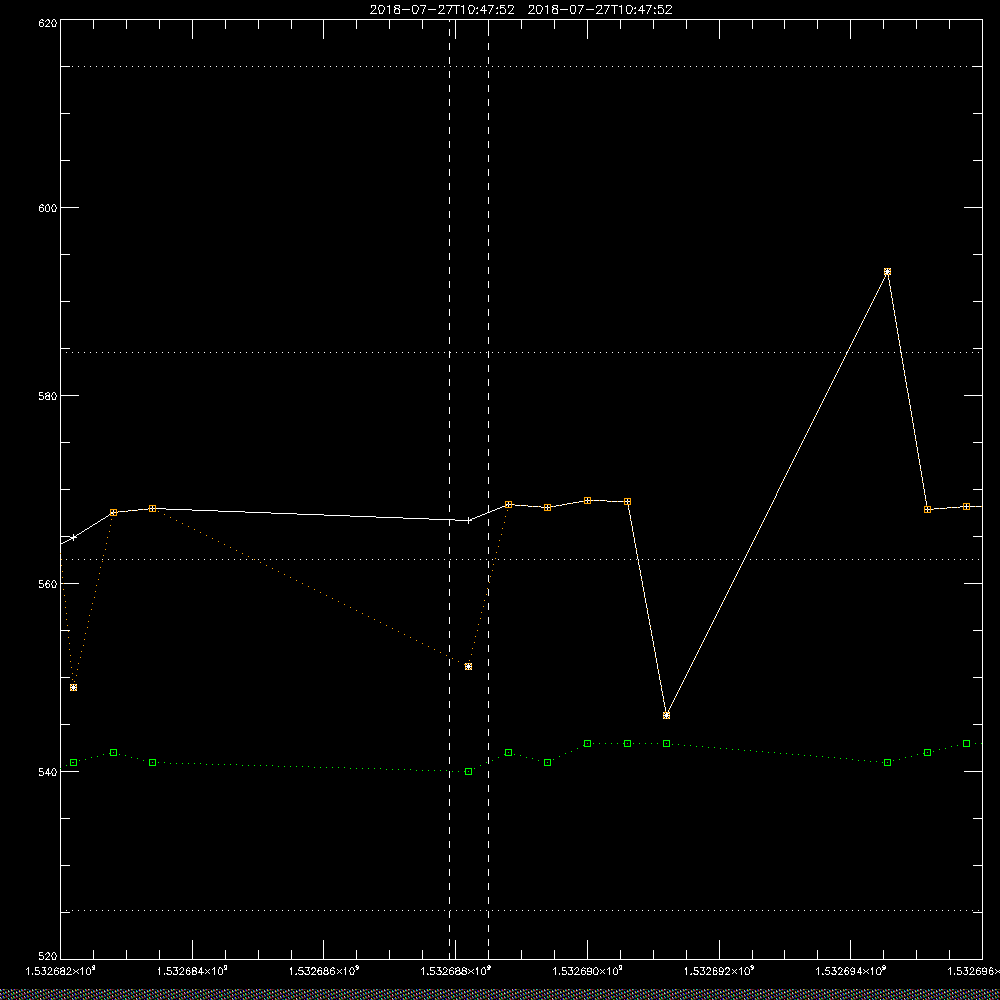
Task: Click the 1.532688×10⁹ x-axis label
Action: (x=456, y=971)
